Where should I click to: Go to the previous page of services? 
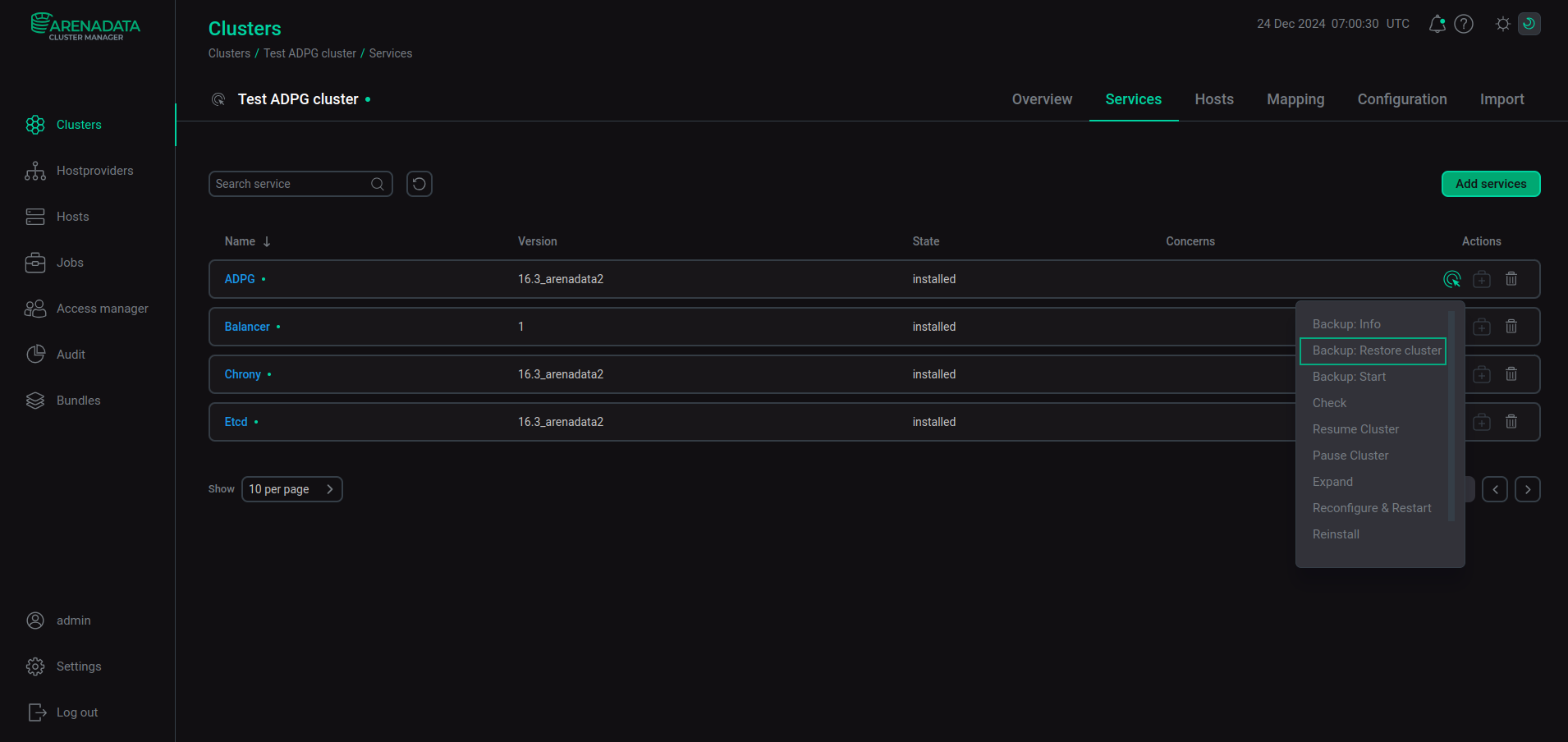point(1495,489)
